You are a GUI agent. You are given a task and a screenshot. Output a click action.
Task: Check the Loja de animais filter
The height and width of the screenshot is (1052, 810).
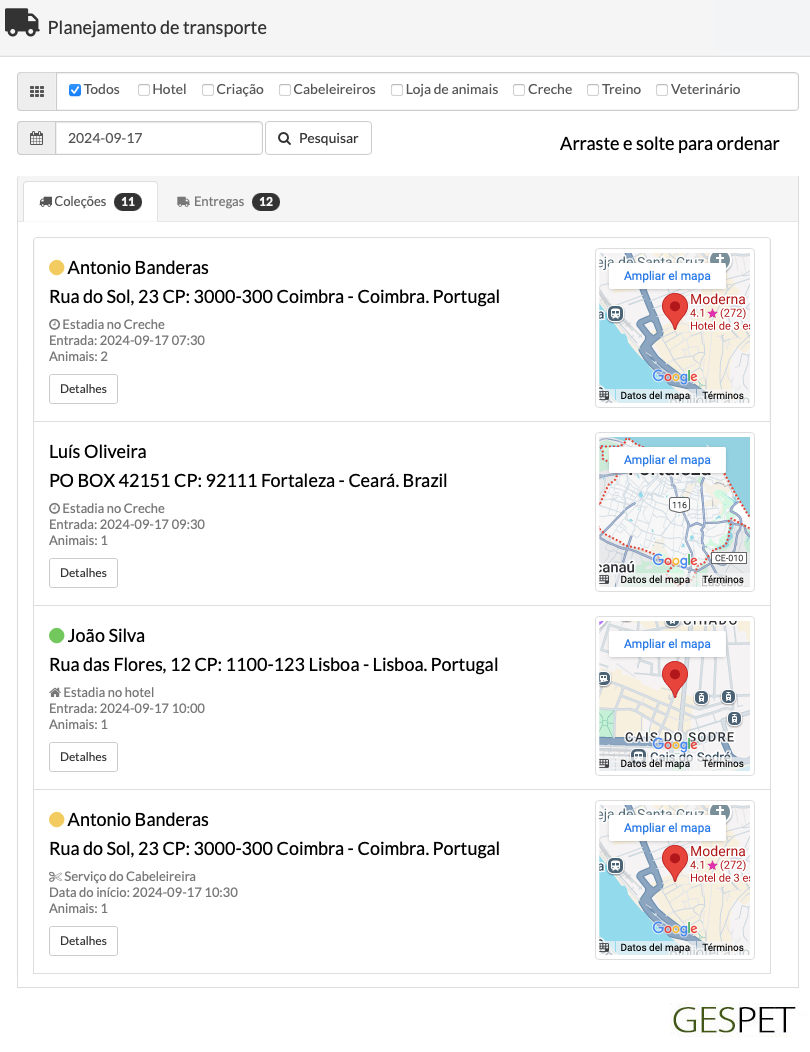pos(397,90)
